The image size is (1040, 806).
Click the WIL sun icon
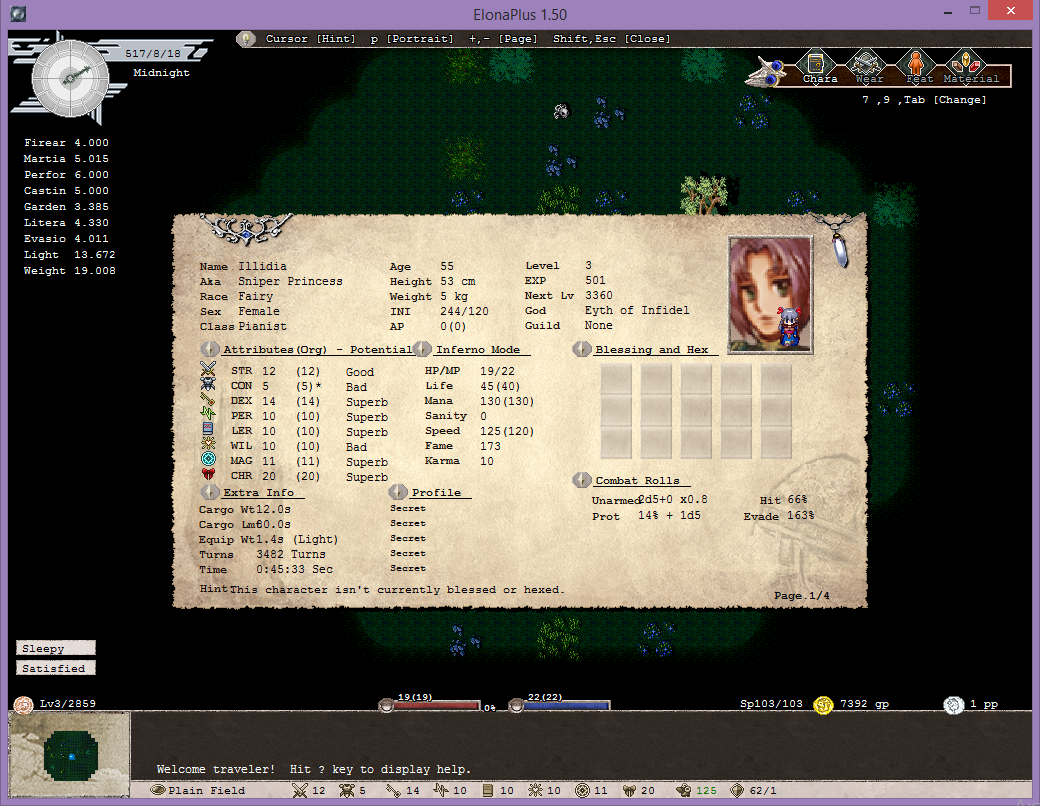click(208, 444)
